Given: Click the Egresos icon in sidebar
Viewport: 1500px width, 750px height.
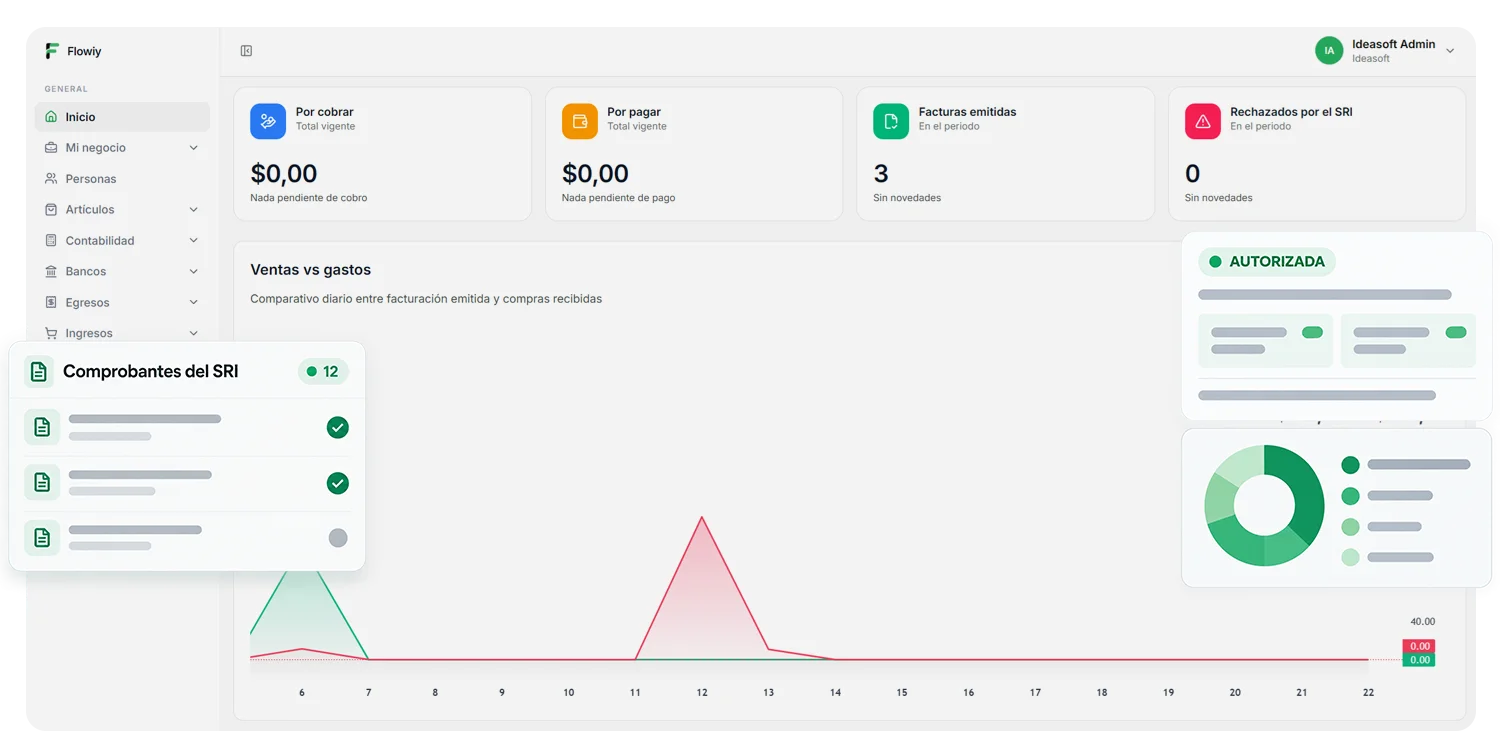Looking at the screenshot, I should click(x=51, y=303).
